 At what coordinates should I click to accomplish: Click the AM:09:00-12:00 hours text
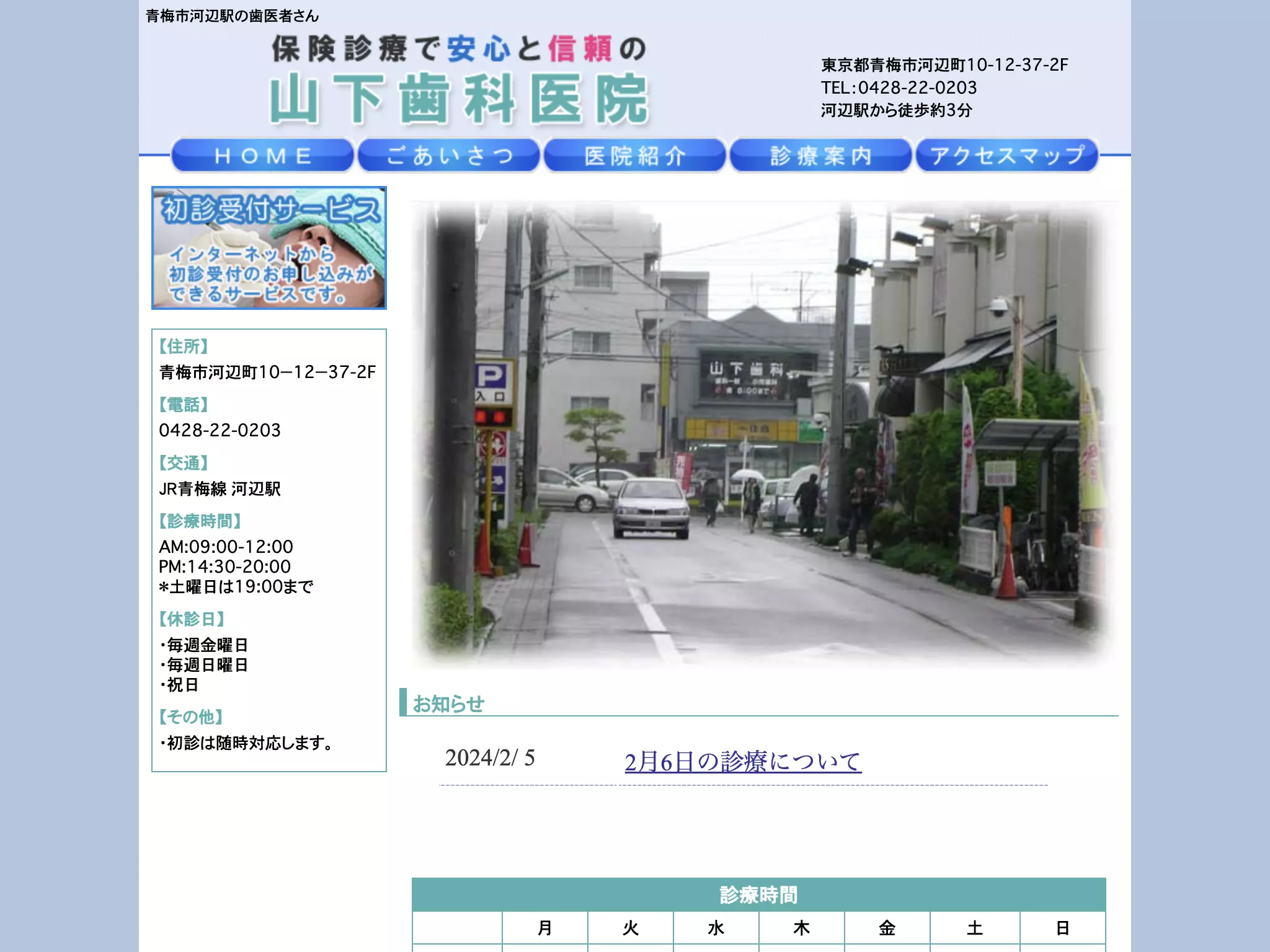tap(226, 547)
